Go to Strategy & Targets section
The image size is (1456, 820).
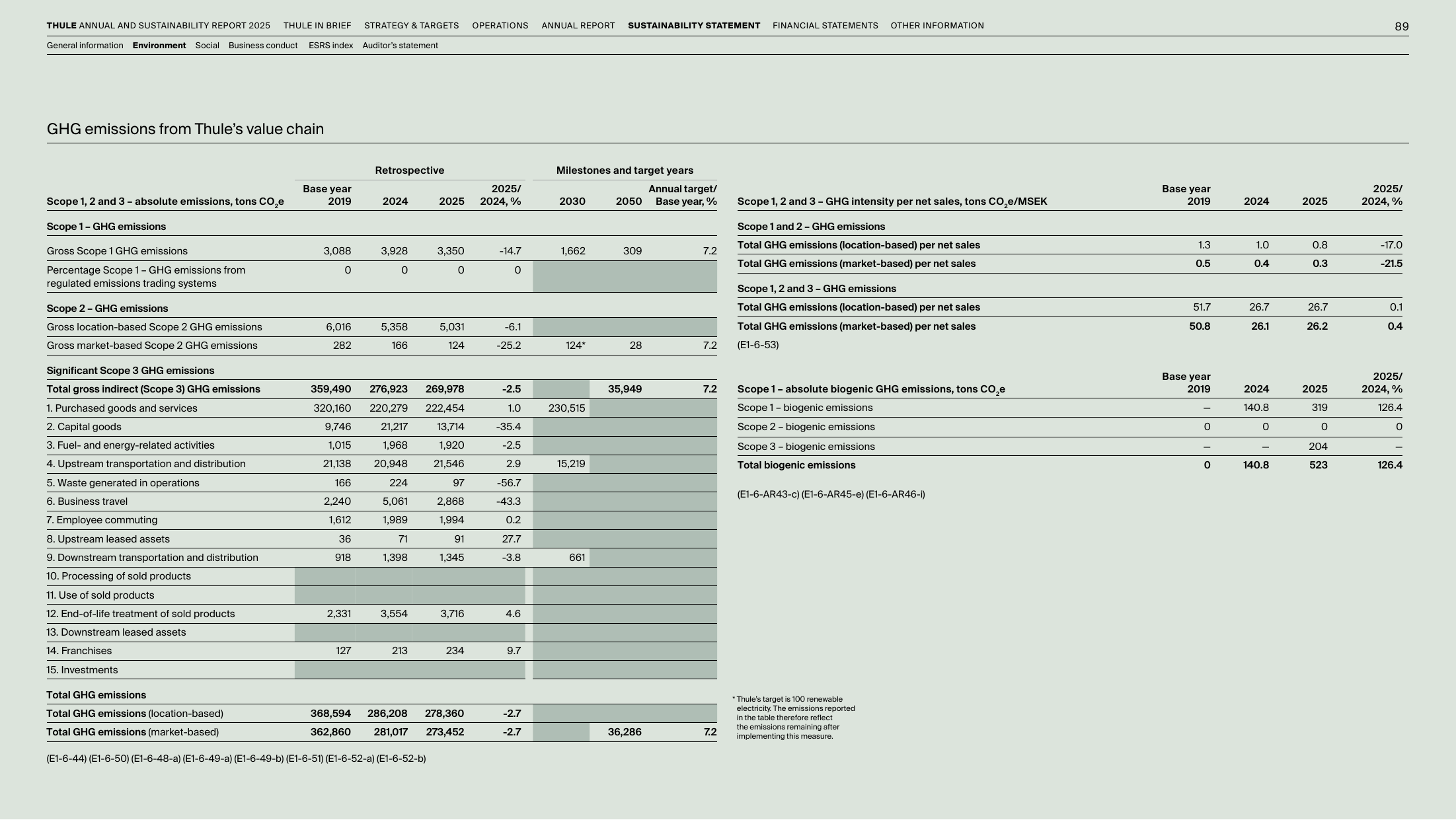pyautogui.click(x=411, y=26)
